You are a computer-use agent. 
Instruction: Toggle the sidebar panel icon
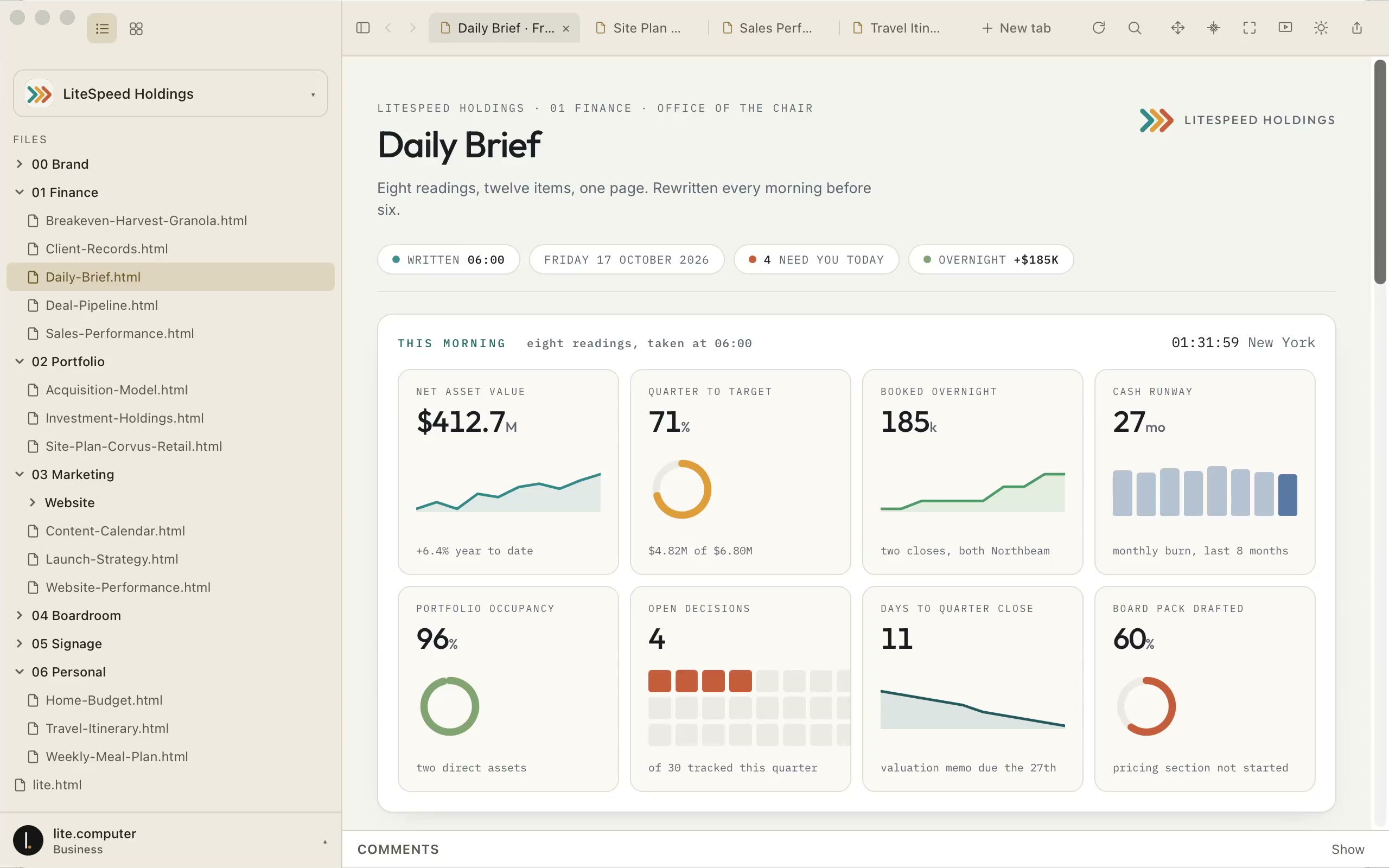pos(363,28)
